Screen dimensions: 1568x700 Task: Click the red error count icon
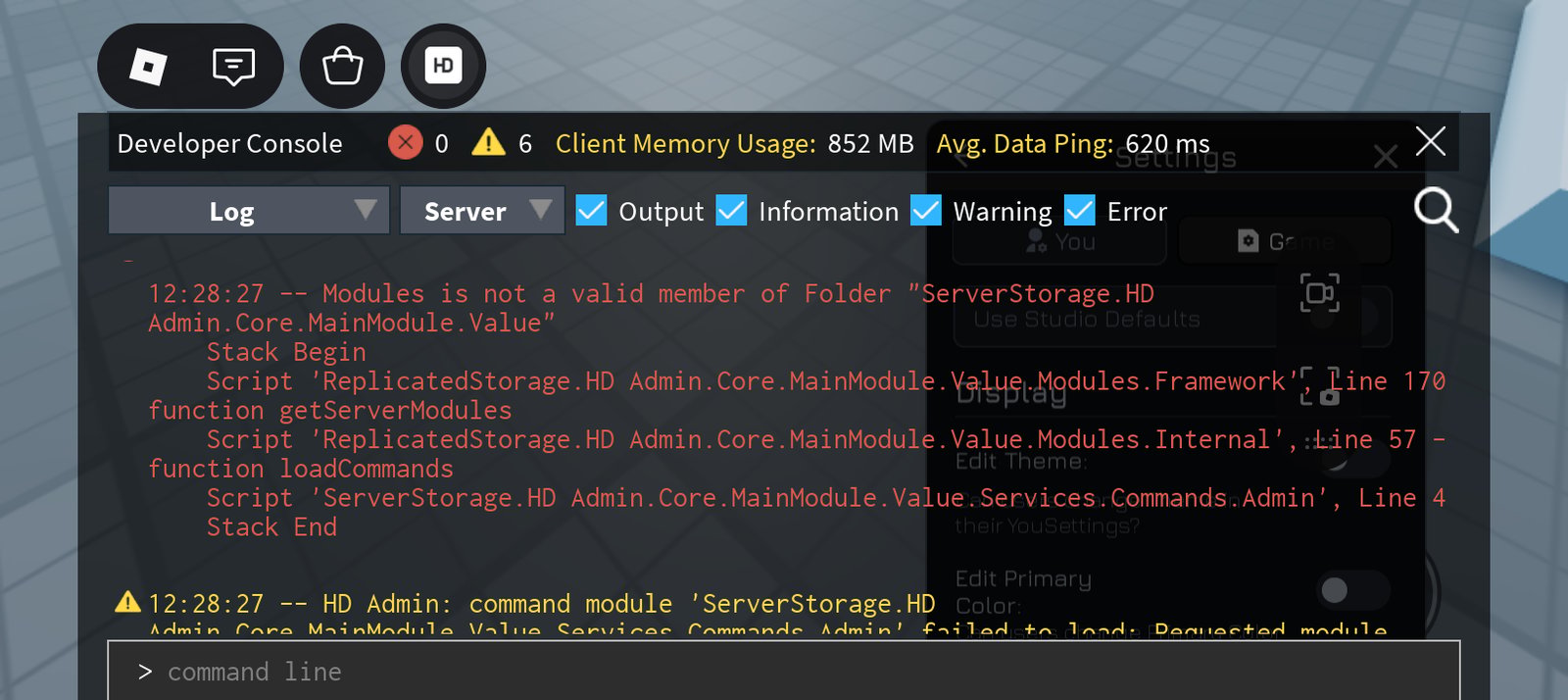pos(405,142)
